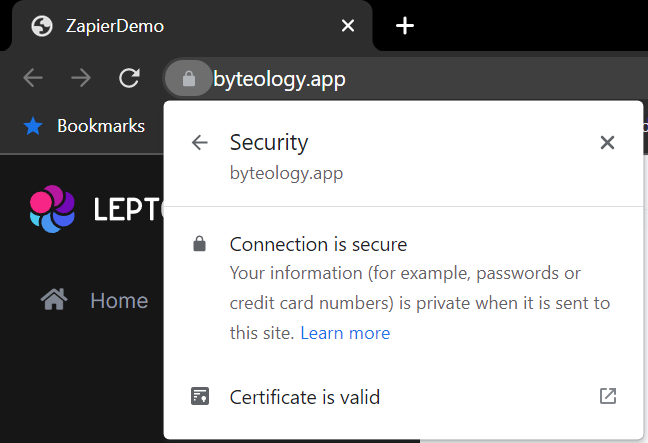Viewport: 648px width, 443px height.
Task: Click the Home house icon
Action: pyautogui.click(x=54, y=299)
